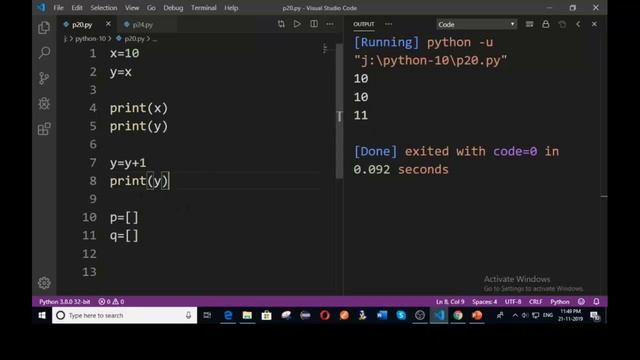This screenshot has width=640, height=360.
Task: Click the taskbar search box
Action: 124,315
